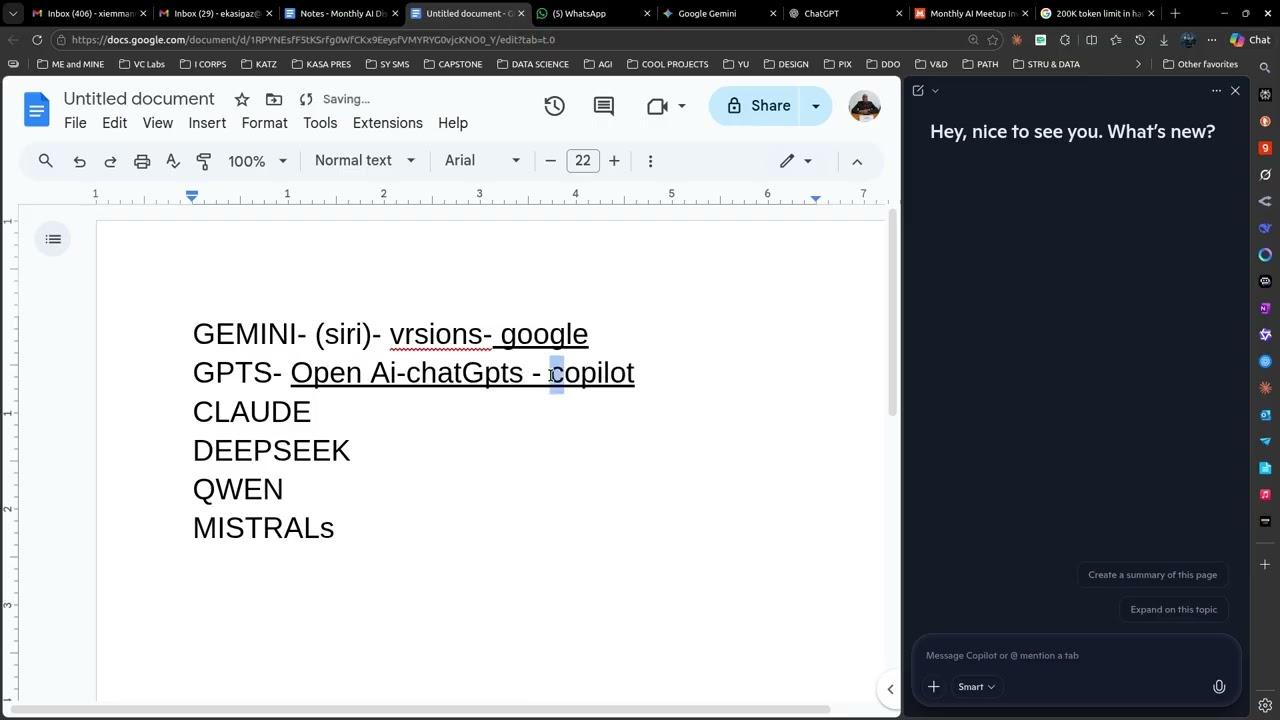Viewport: 1280px width, 720px height.
Task: Expand the Meet camera dropdown arrow
Action: [682, 106]
